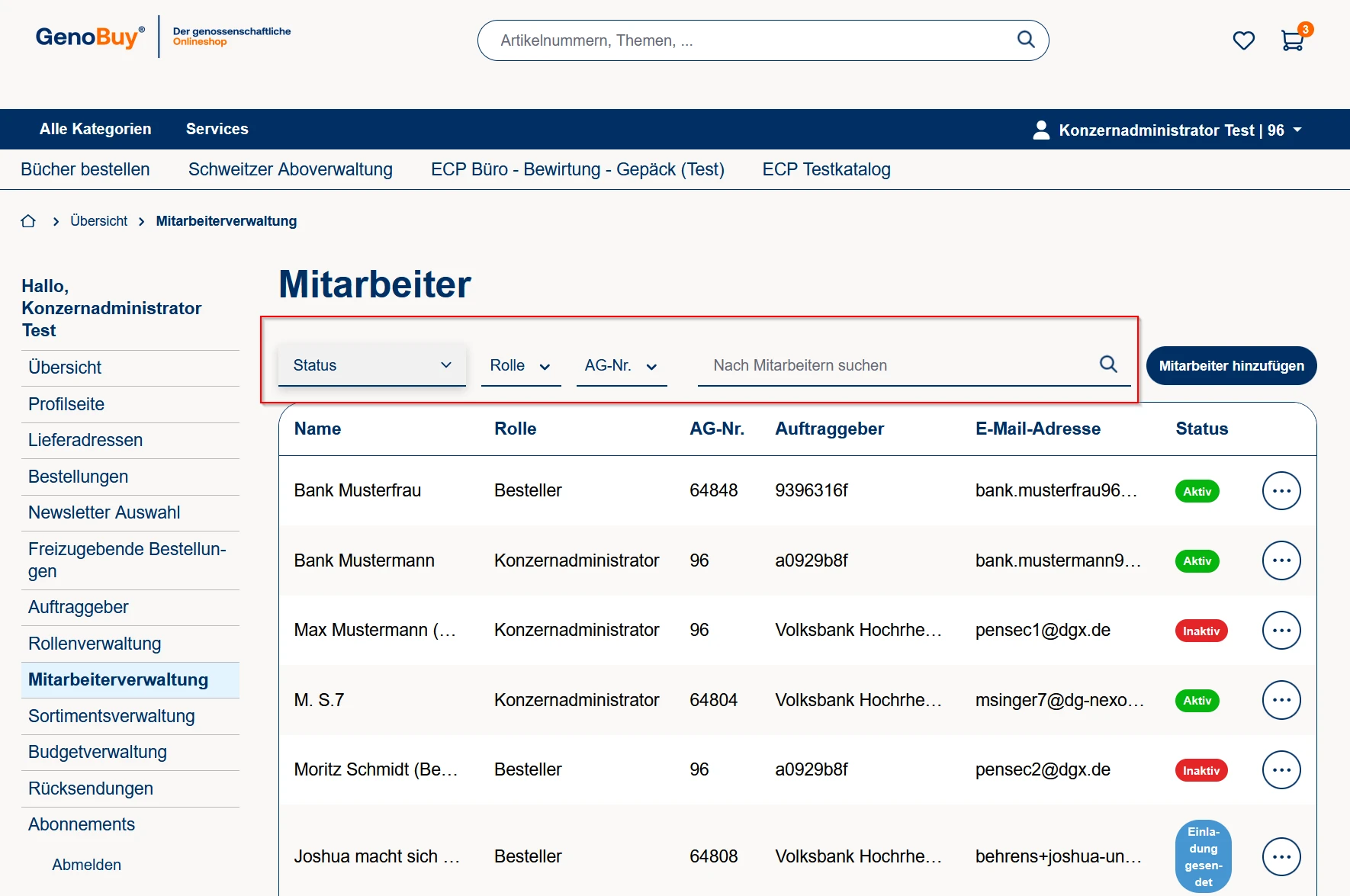This screenshot has width=1350, height=896.
Task: Open the shopping cart
Action: click(x=1292, y=40)
